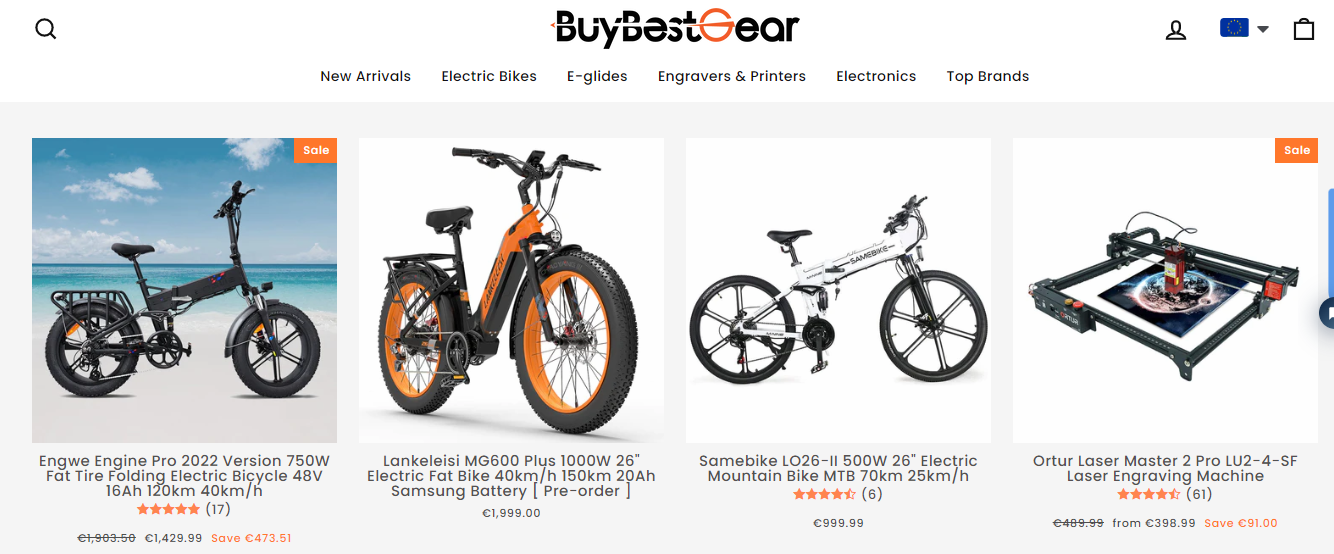Click the Ortur laser engraver product image

1165,290
